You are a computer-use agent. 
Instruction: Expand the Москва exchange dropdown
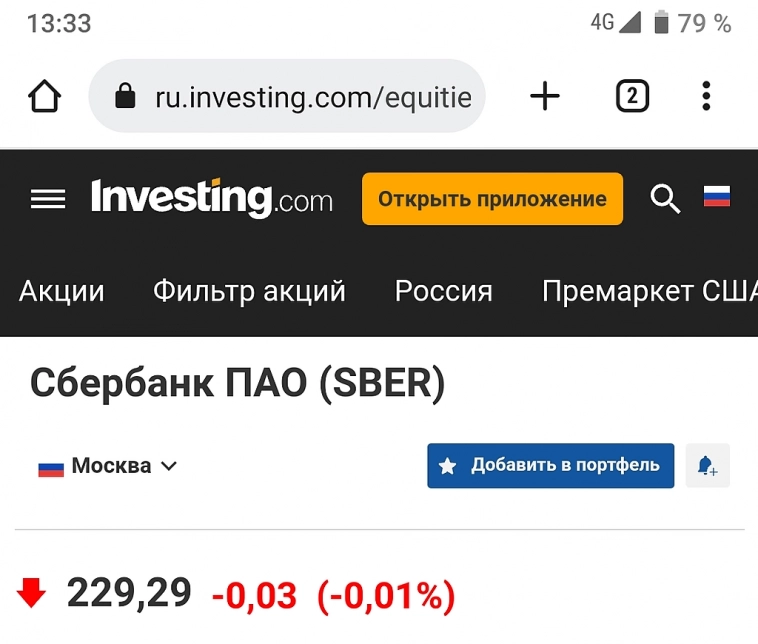point(108,466)
